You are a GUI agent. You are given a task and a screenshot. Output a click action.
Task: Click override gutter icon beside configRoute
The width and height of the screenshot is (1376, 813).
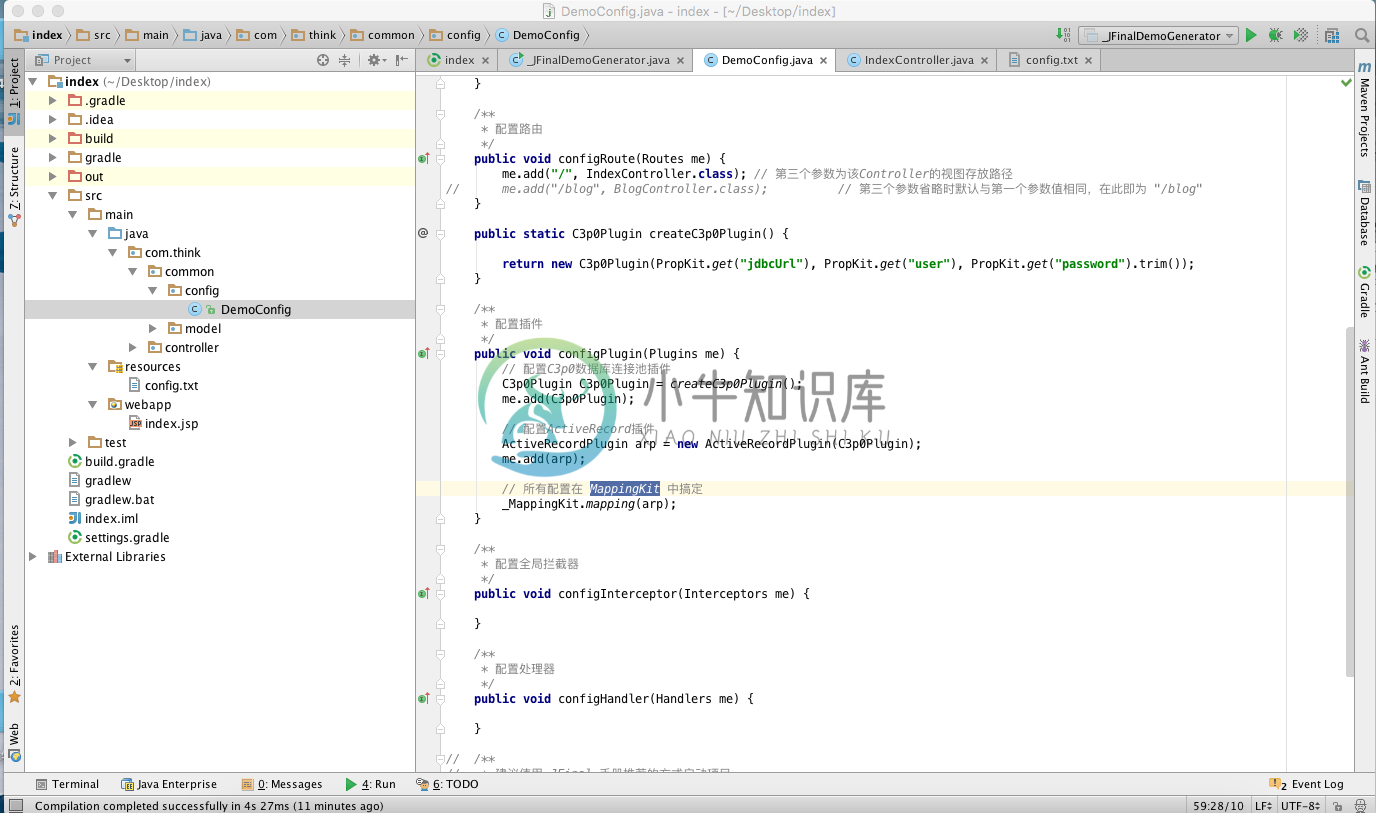(424, 158)
